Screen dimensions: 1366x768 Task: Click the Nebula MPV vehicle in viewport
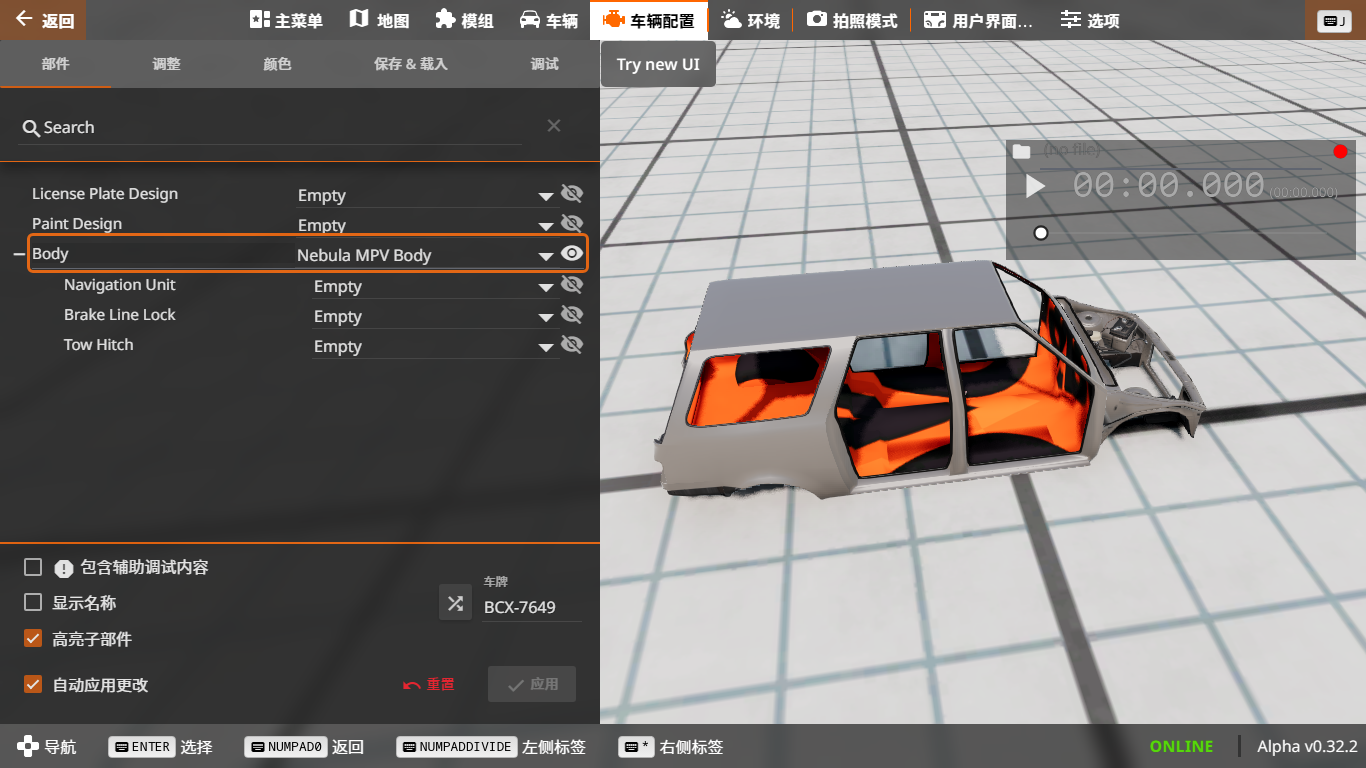pos(930,380)
